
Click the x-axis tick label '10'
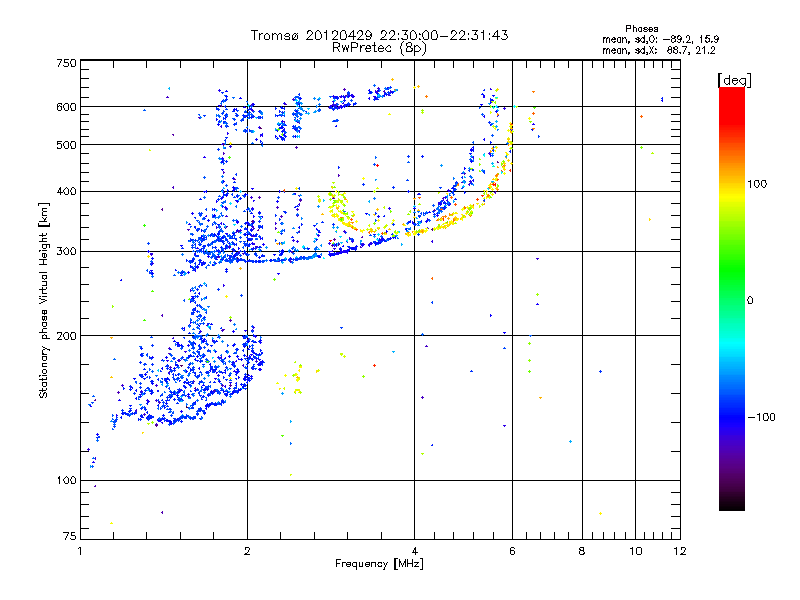coord(636,551)
